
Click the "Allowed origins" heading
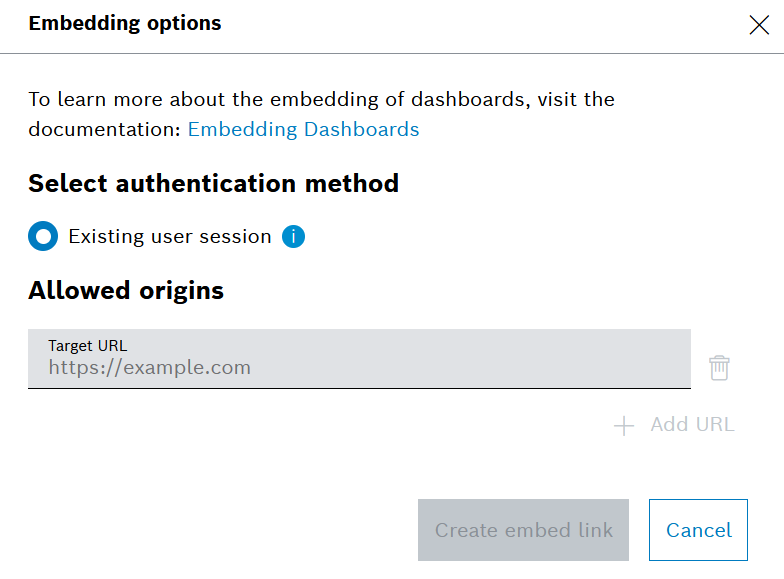(126, 291)
